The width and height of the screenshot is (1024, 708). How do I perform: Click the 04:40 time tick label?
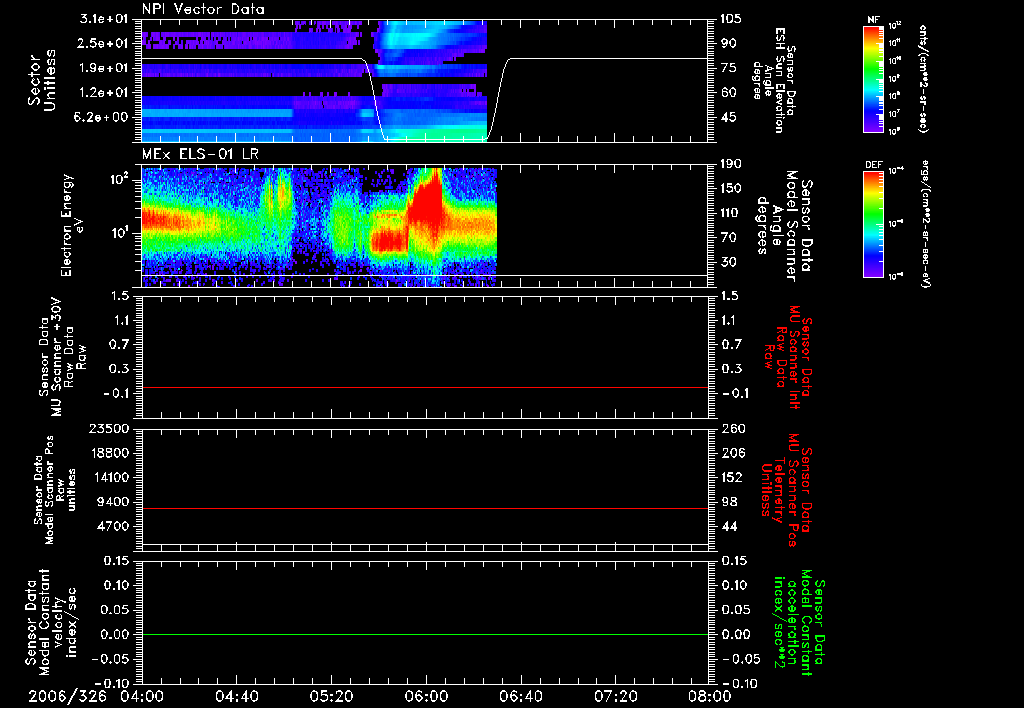236,697
